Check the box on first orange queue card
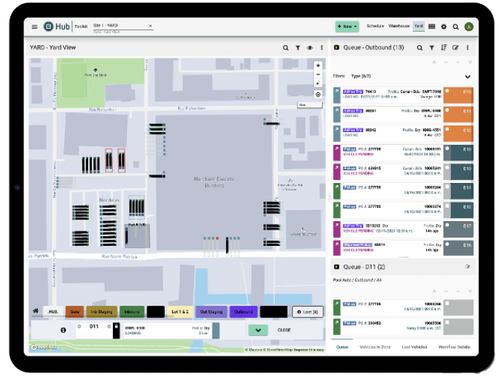Image resolution: width=500 pixels, height=376 pixels. pos(448,91)
